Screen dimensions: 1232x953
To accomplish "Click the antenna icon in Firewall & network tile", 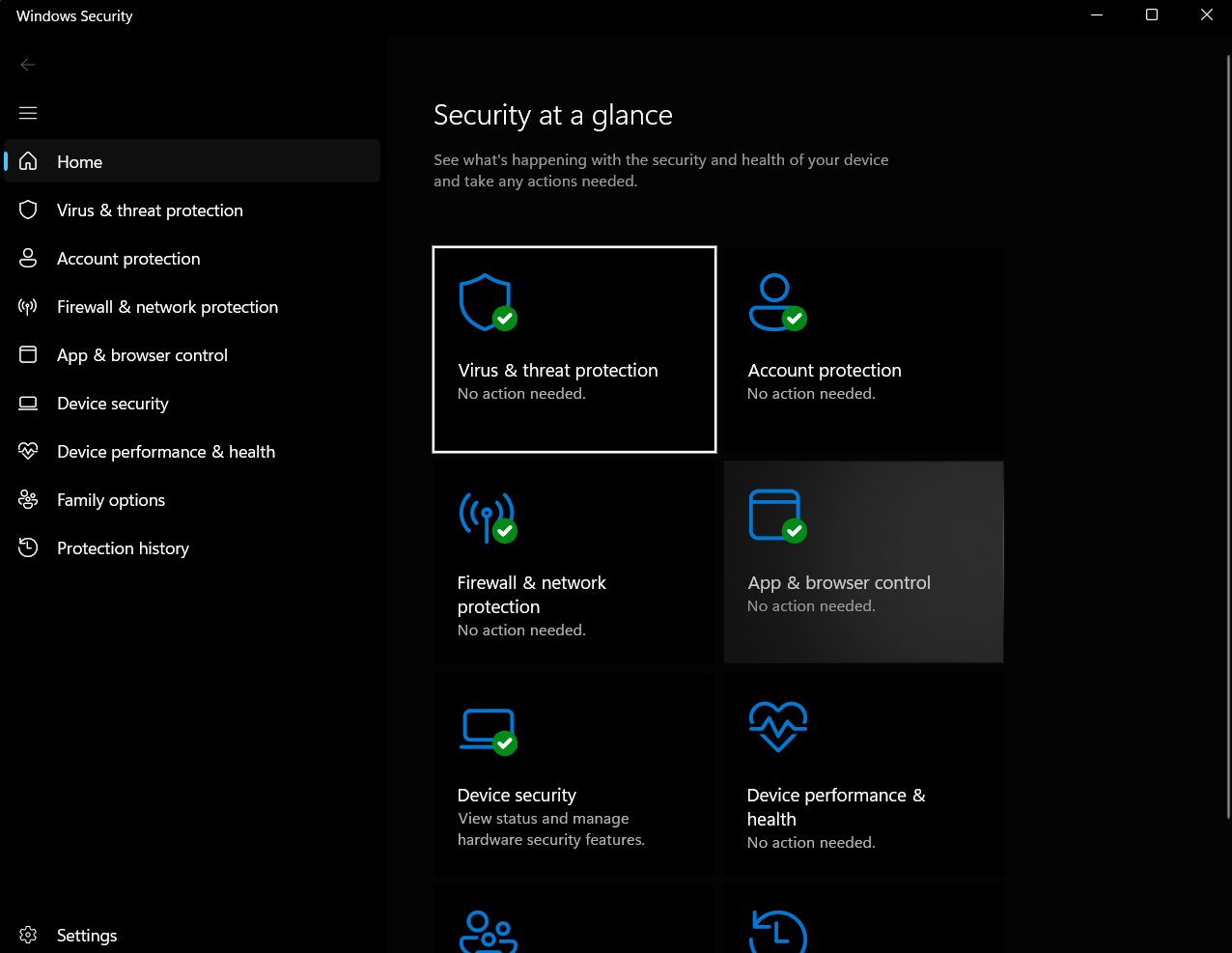I will (487, 518).
